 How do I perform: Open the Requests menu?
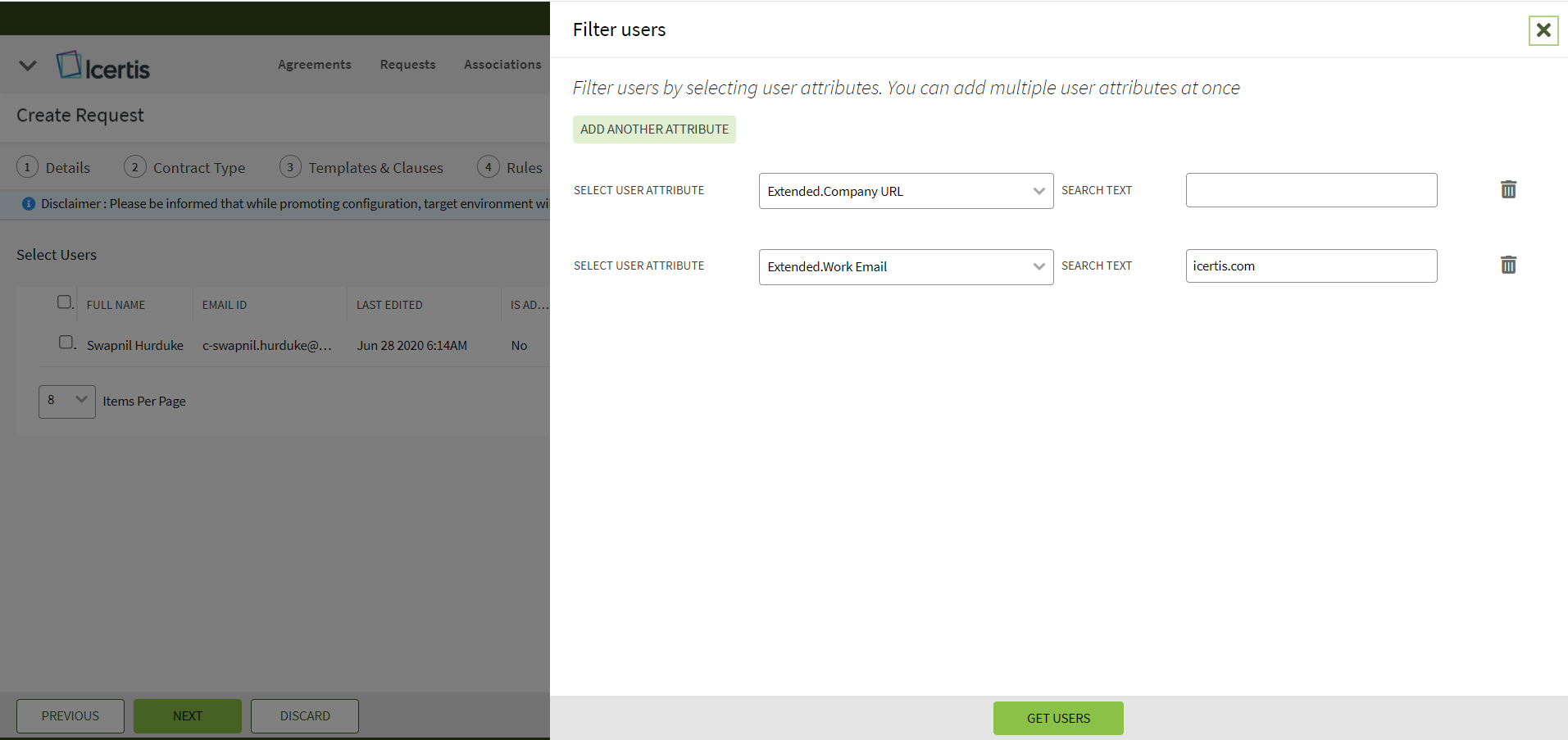click(407, 65)
